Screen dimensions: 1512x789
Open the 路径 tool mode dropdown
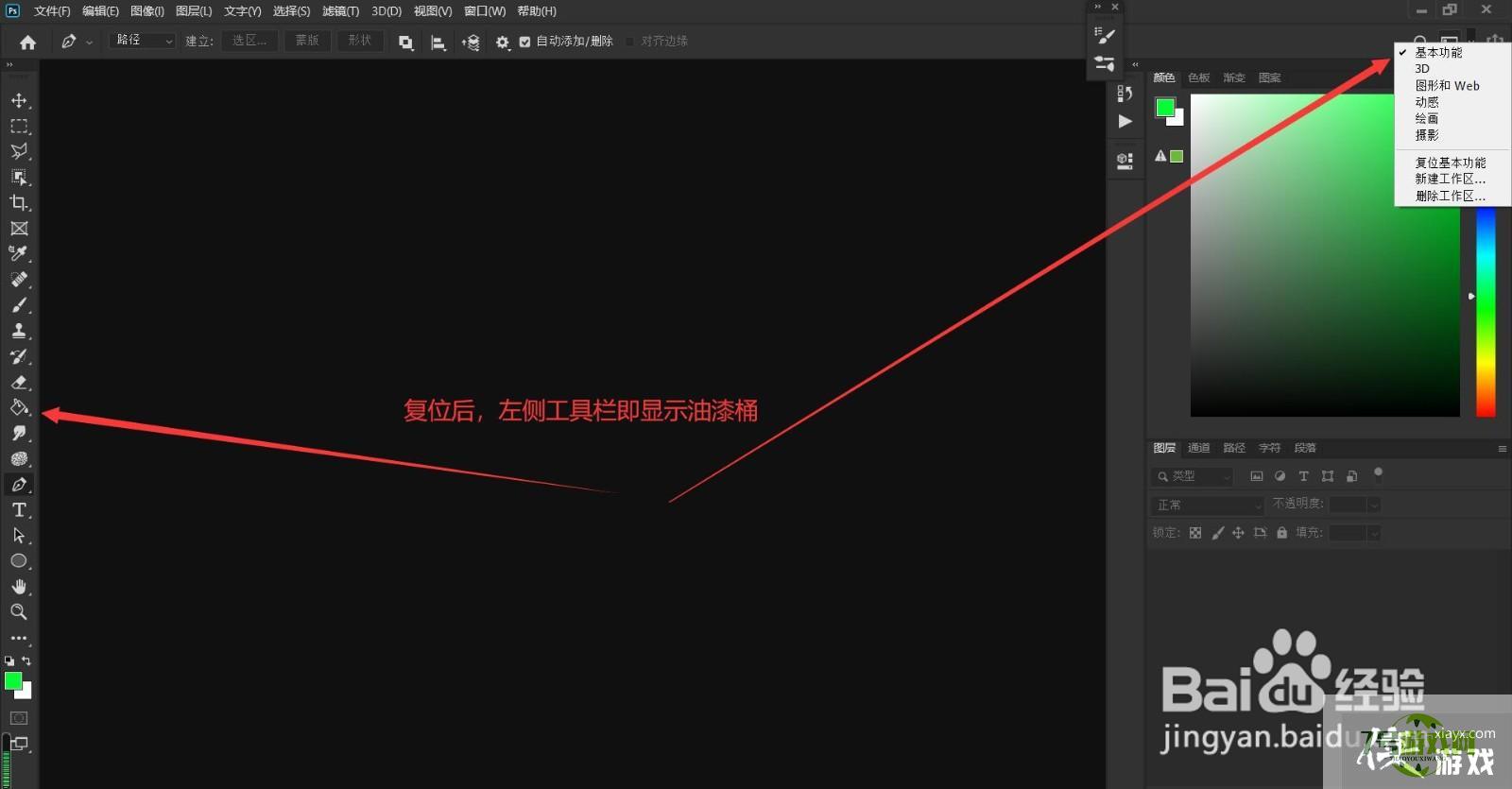point(143,41)
